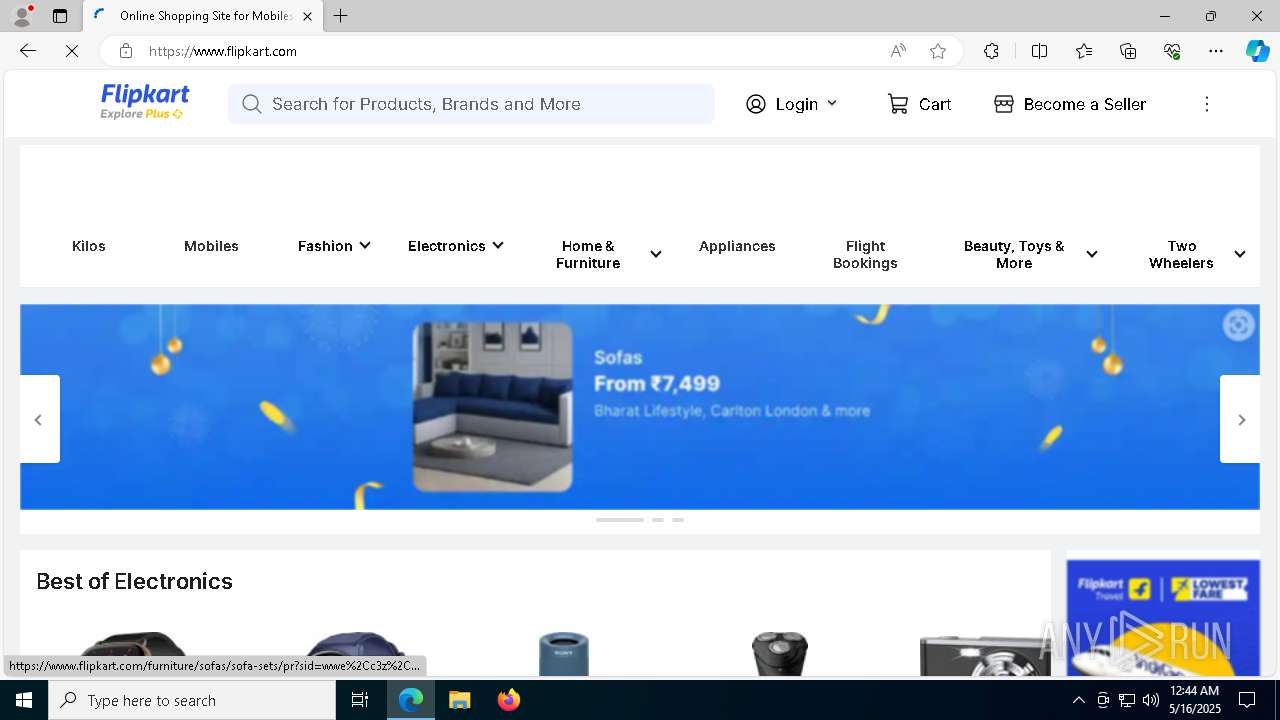Viewport: 1280px width, 720px height.
Task: Open the Flight Bookings category
Action: [865, 254]
